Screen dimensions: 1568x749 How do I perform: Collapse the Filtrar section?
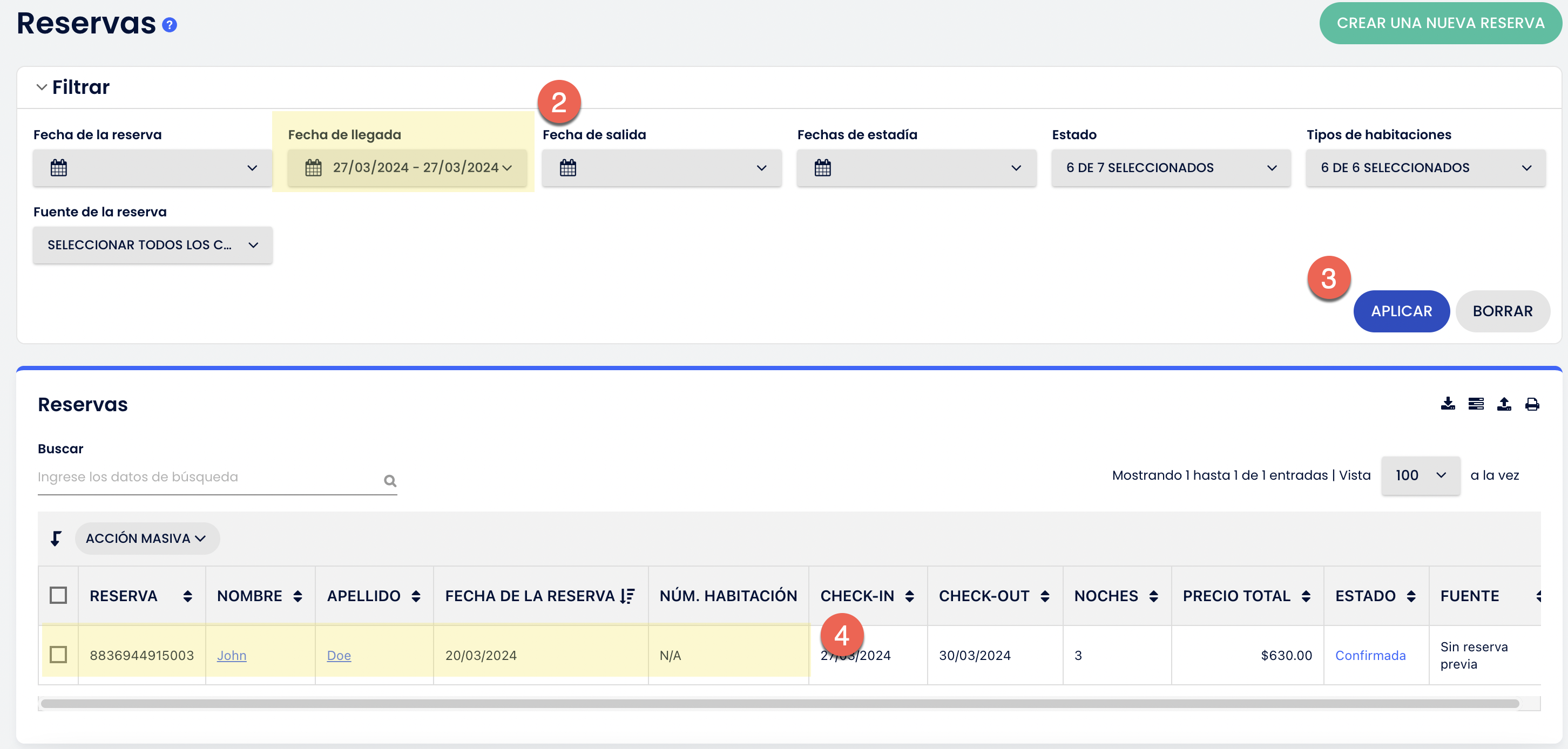click(42, 87)
